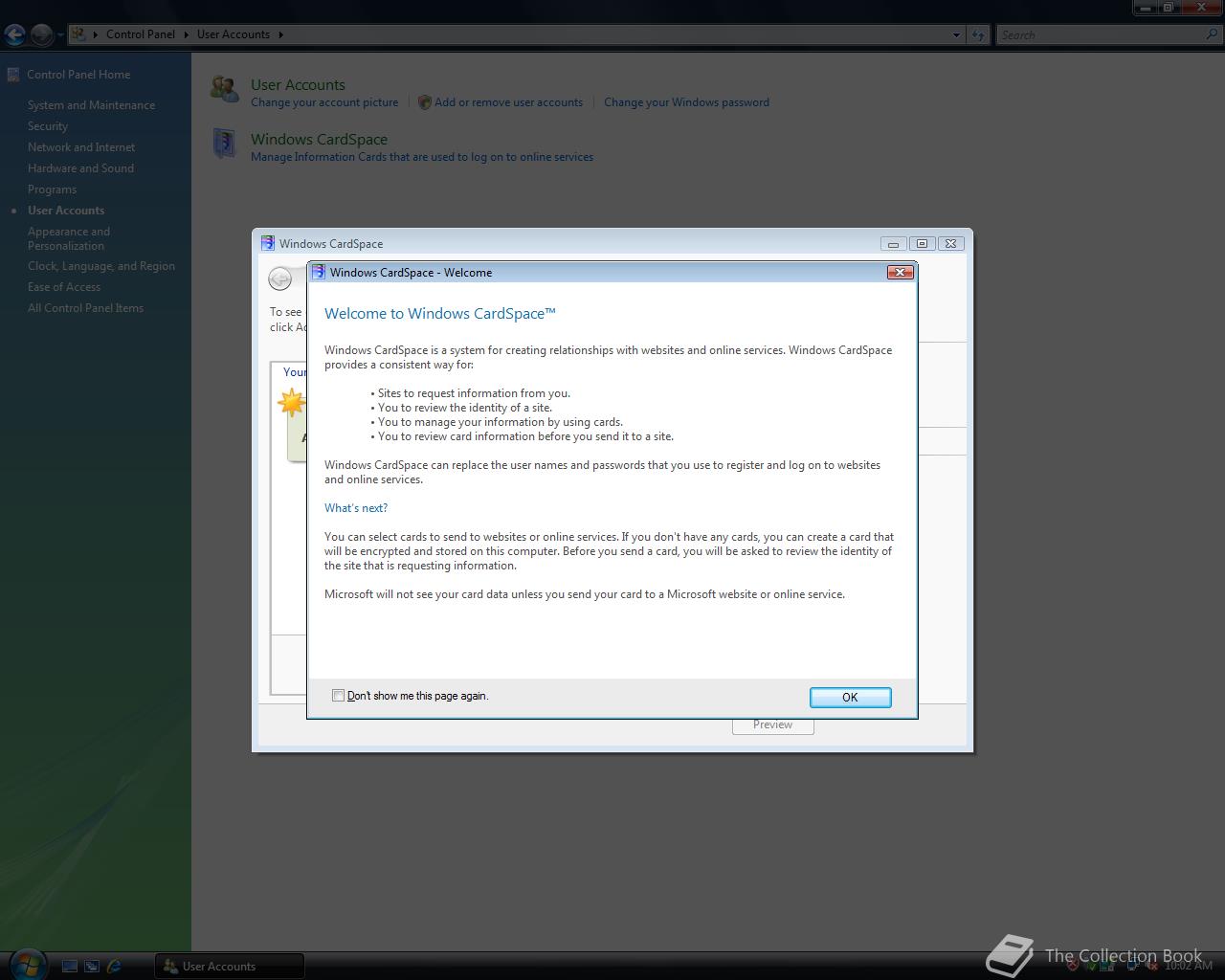
Task: Click the CardSpace icon in the Welcome dialog title bar
Action: 318,272
